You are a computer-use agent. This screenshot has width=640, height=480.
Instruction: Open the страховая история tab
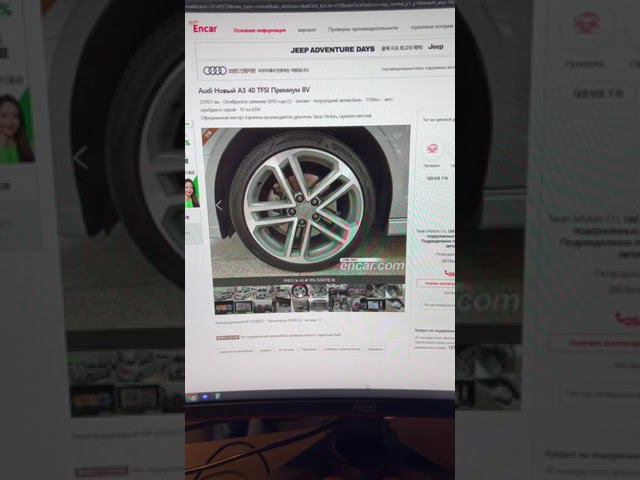[x=432, y=27]
